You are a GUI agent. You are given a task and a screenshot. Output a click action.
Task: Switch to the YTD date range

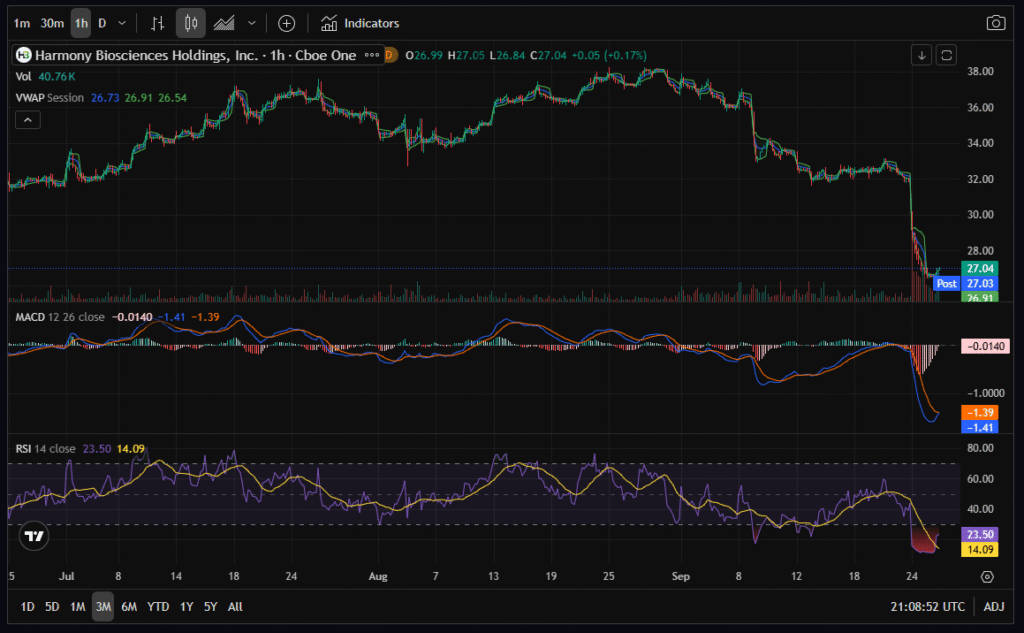[x=158, y=607]
